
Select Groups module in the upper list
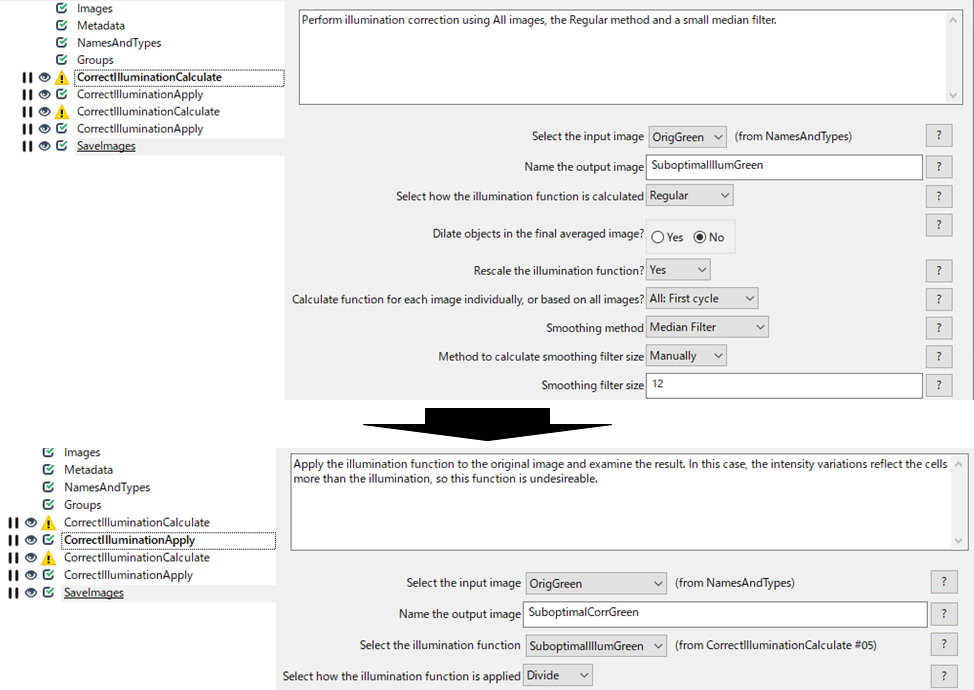(x=95, y=60)
